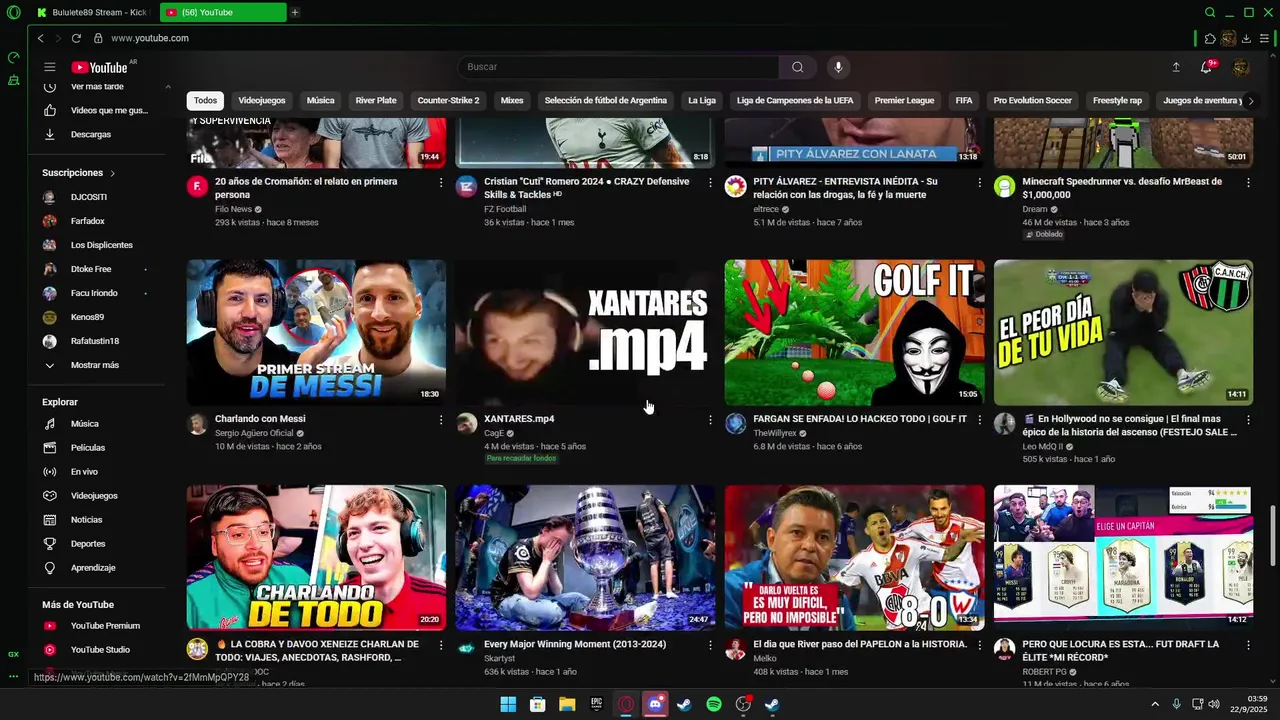
Task: Open Suscripciones section chevron
Action: (112, 173)
